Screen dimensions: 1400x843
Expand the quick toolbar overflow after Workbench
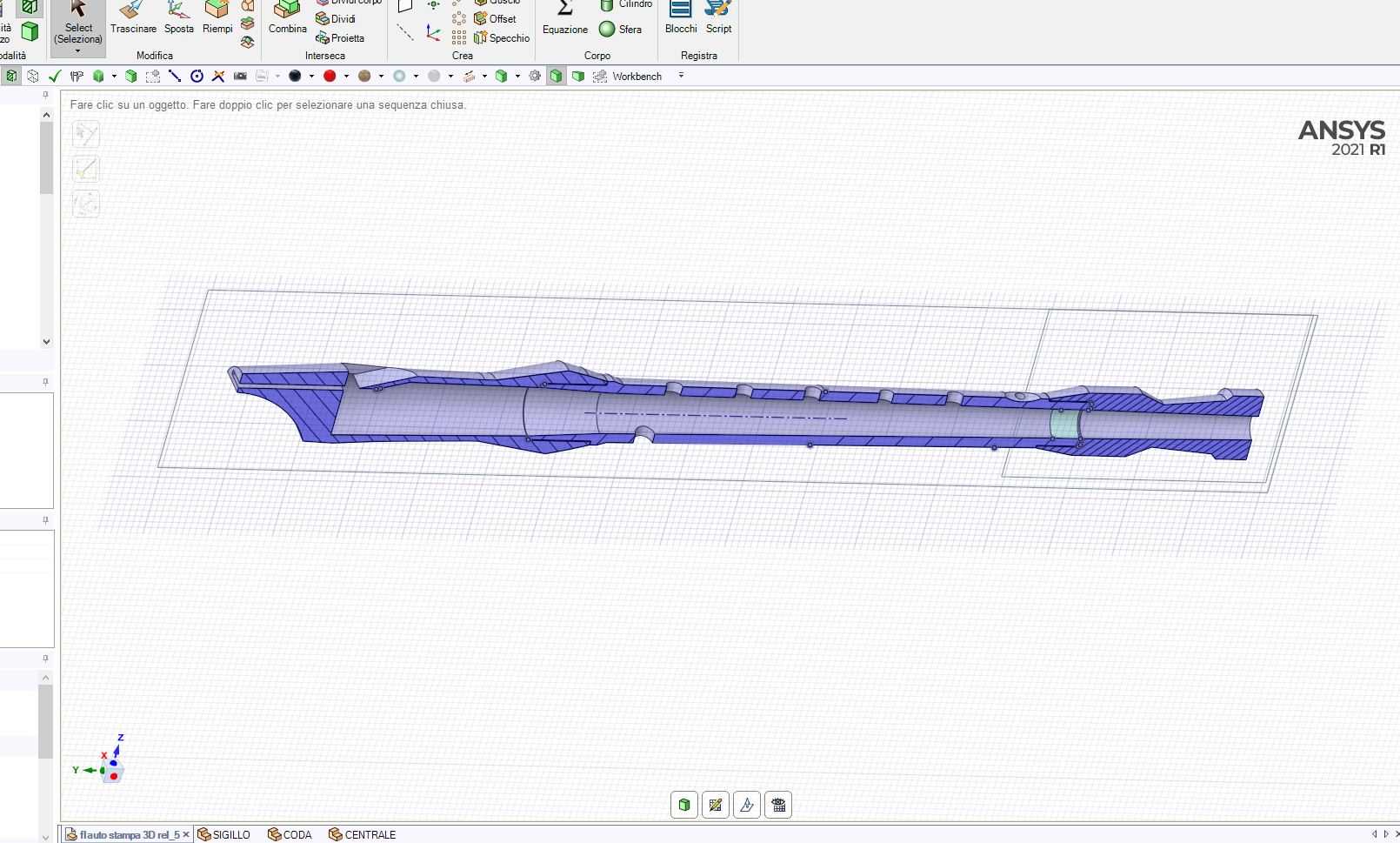point(681,76)
